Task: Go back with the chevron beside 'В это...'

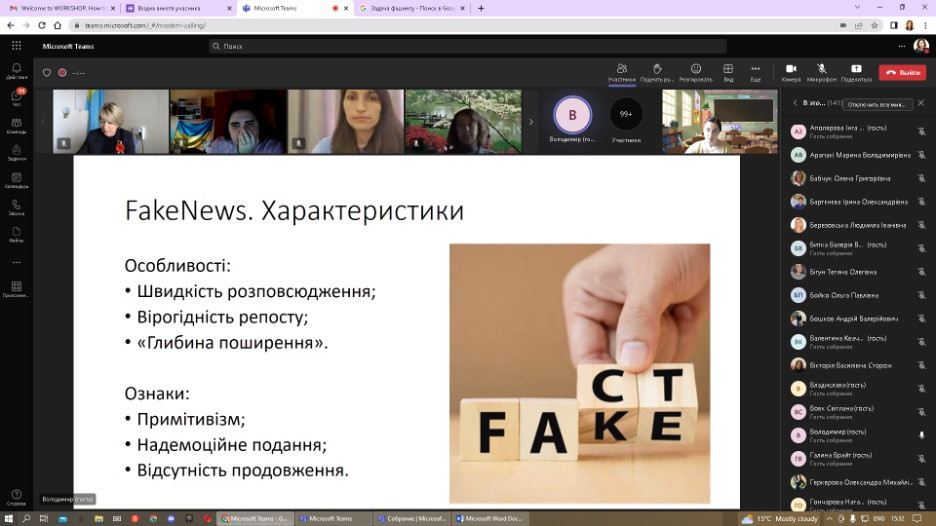Action: (795, 103)
